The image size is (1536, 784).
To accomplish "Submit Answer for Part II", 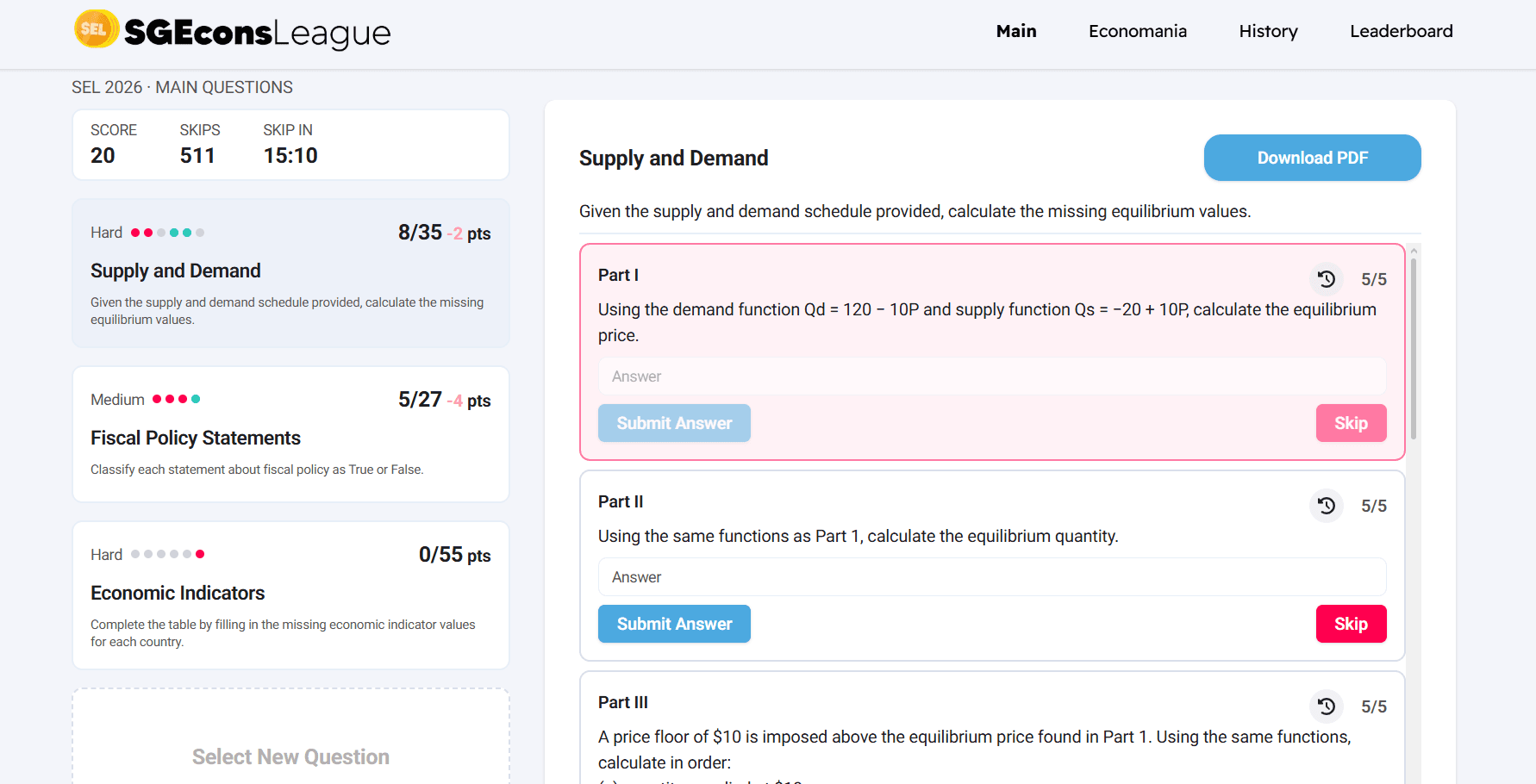I will 674,624.
